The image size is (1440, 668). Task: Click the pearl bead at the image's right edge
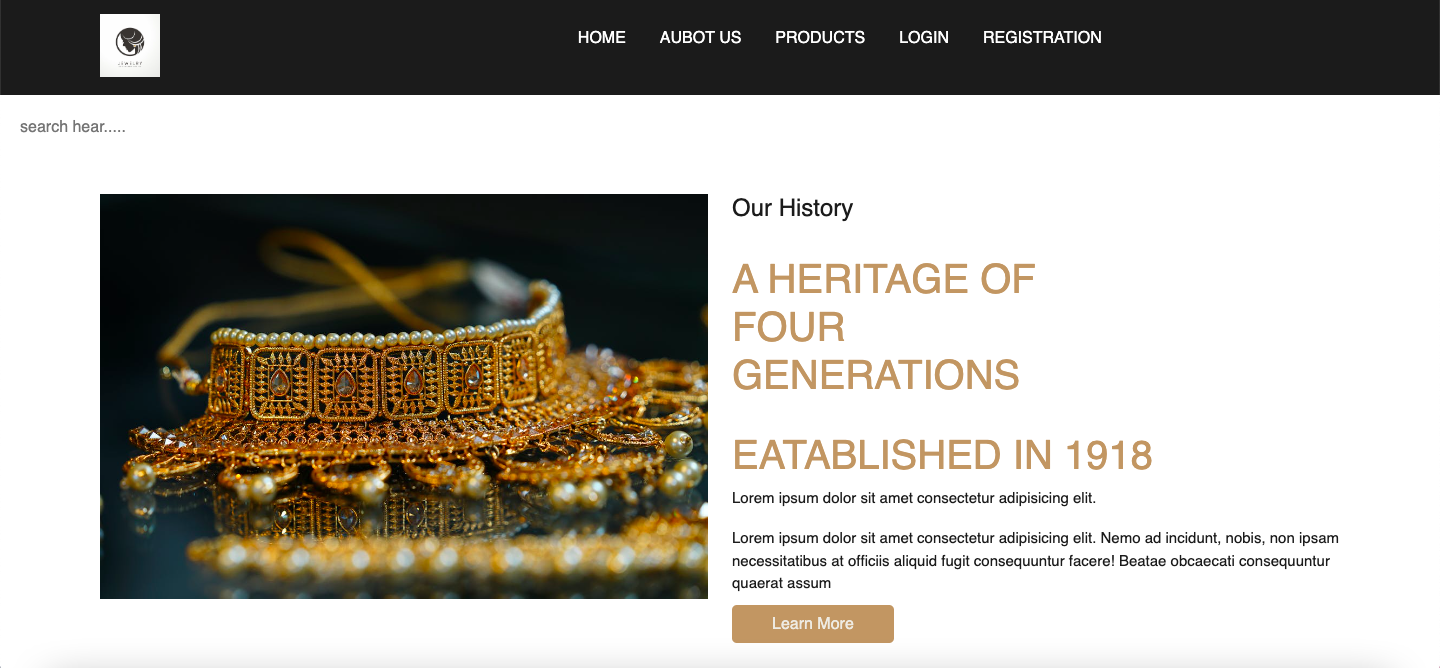pyautogui.click(x=678, y=444)
